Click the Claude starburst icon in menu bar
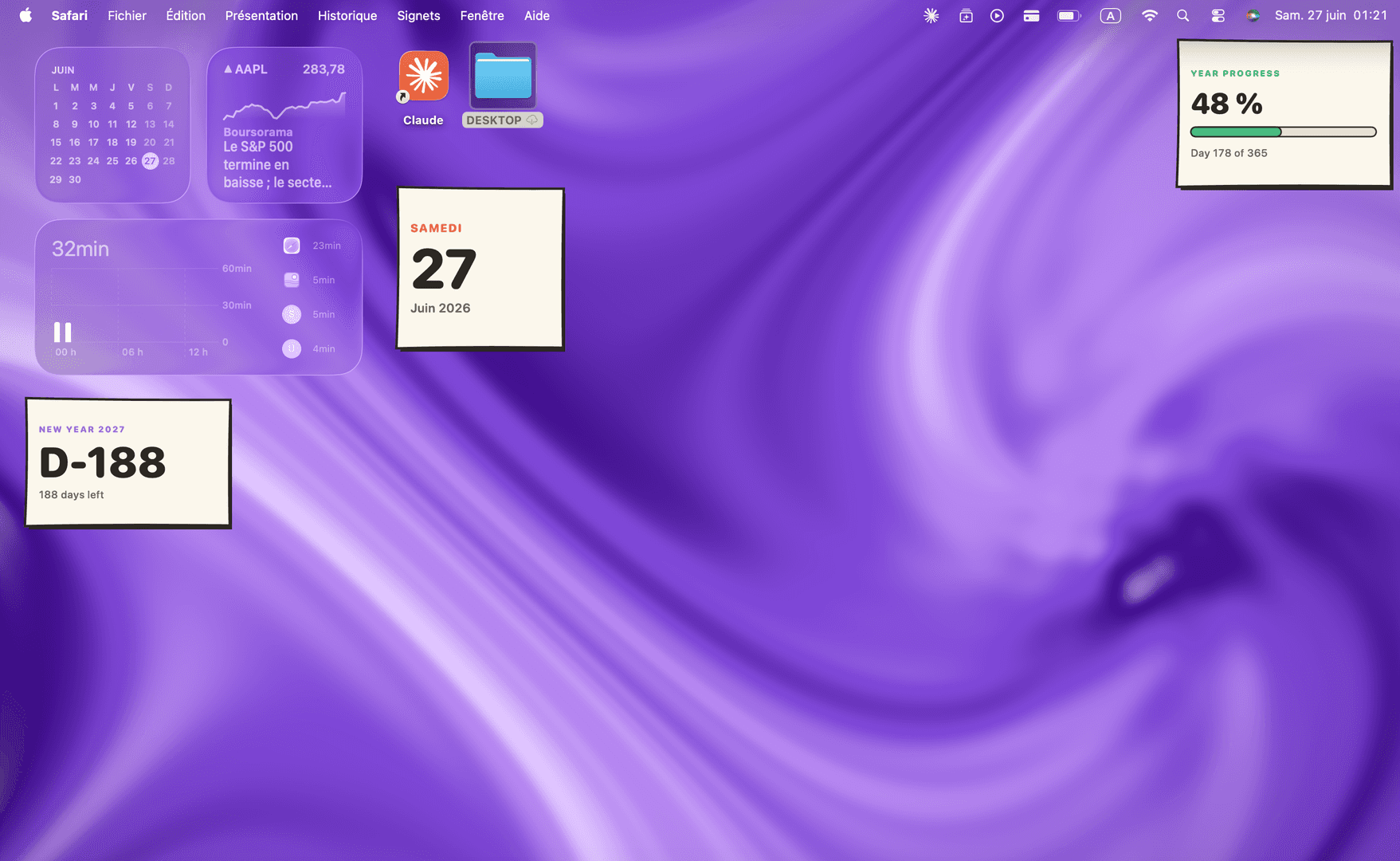Screen dimensions: 1400x861 pyautogui.click(x=931, y=15)
